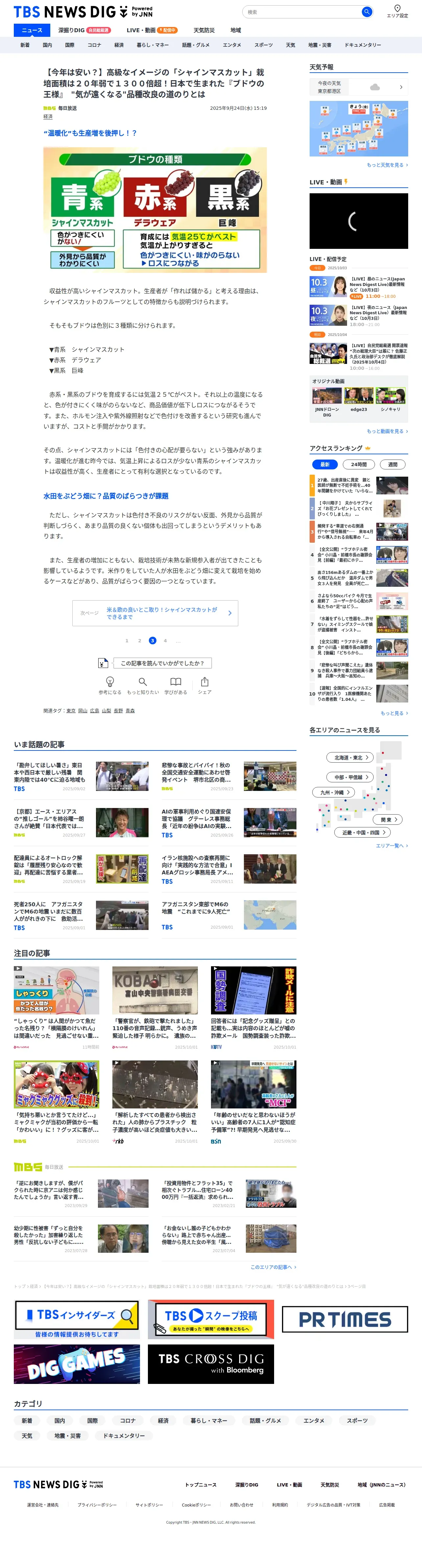Click the MBS 毎日放送 logo under headline
422x1568 pixels.
point(49,108)
